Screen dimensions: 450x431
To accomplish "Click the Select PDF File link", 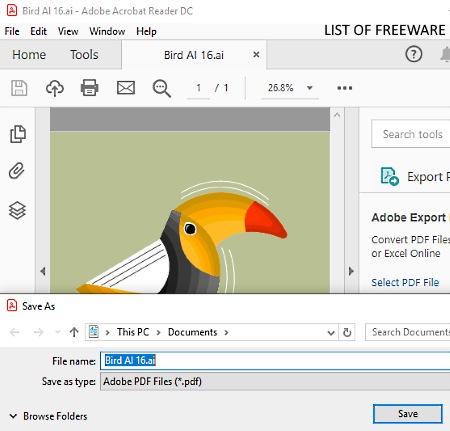I will [405, 282].
